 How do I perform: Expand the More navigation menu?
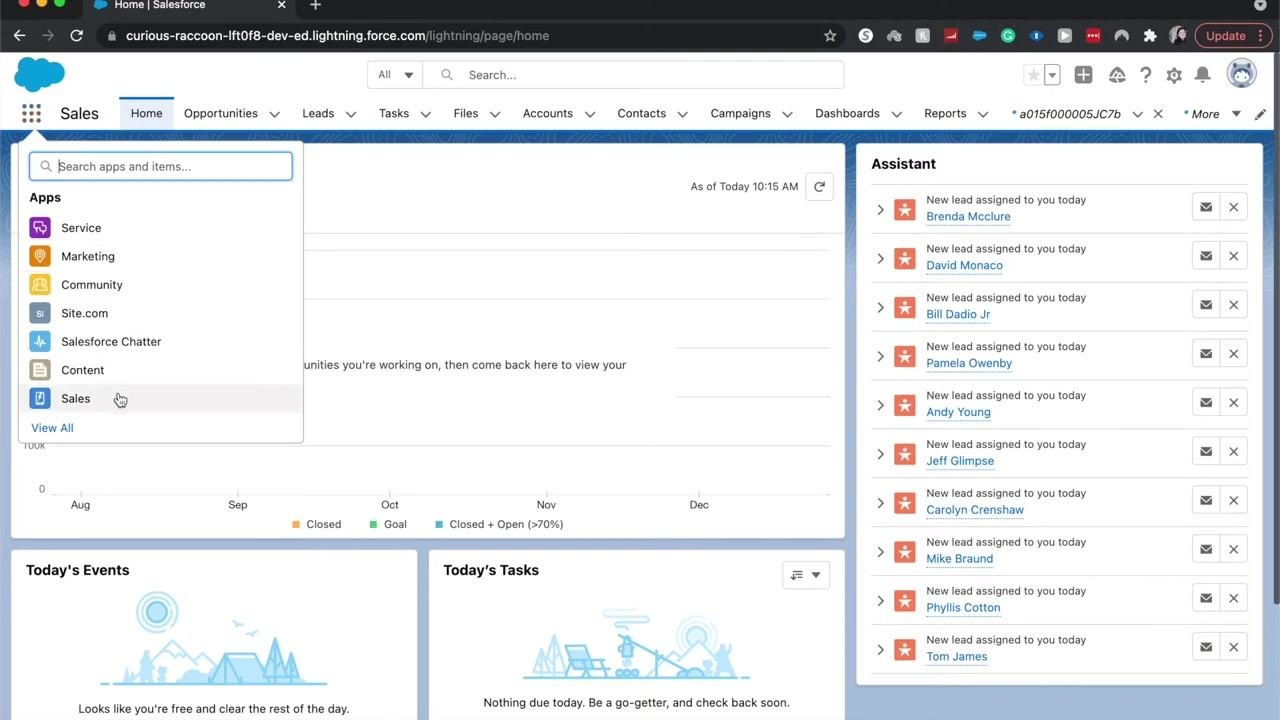click(1213, 114)
